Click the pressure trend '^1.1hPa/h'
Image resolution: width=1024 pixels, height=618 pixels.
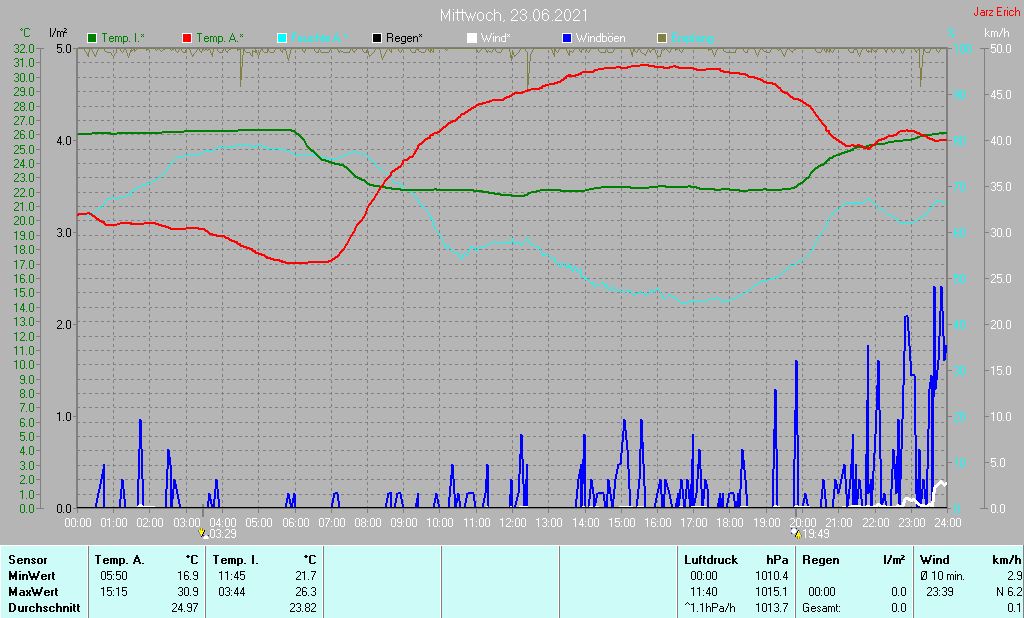pyautogui.click(x=710, y=608)
